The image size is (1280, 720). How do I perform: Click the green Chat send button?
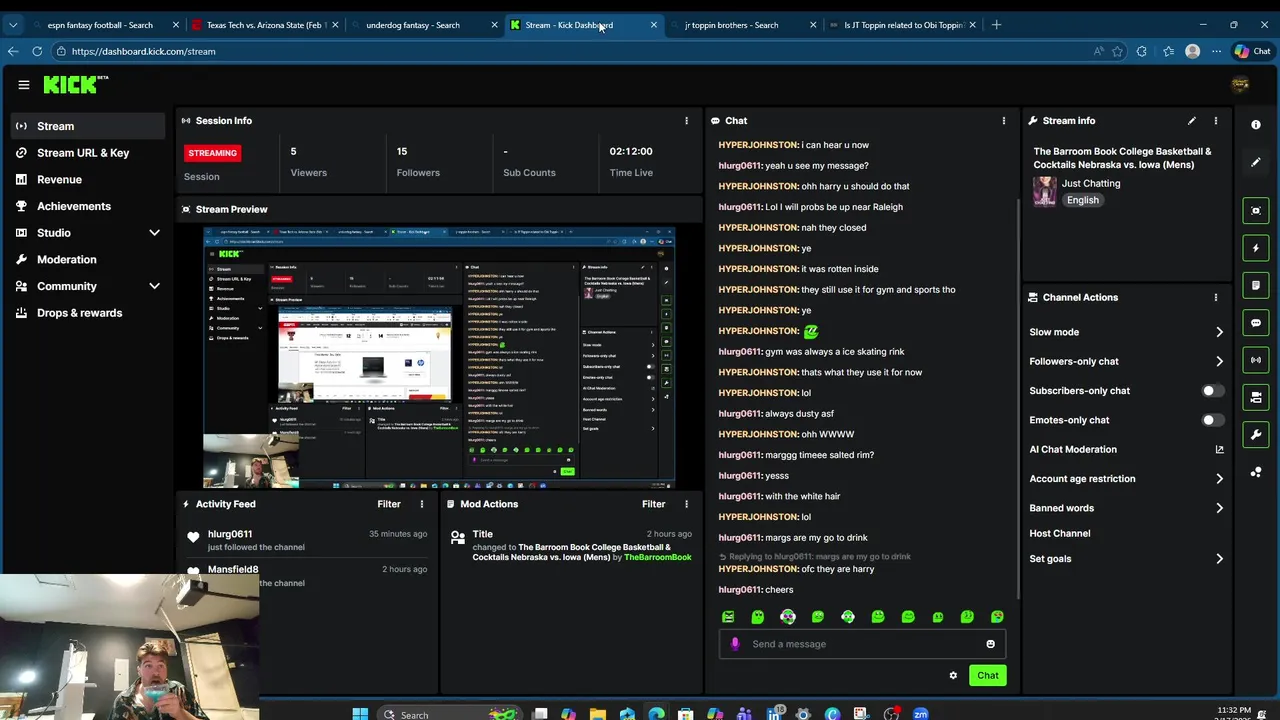pyautogui.click(x=988, y=676)
